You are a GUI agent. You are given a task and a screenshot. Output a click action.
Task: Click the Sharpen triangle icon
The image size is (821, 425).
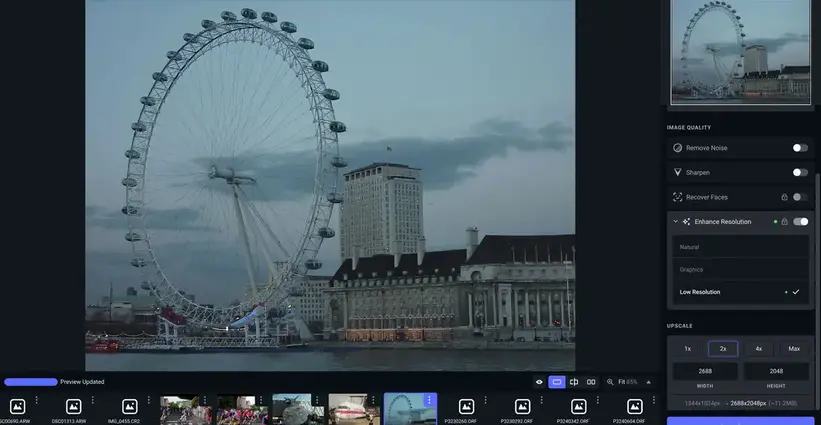[678, 172]
